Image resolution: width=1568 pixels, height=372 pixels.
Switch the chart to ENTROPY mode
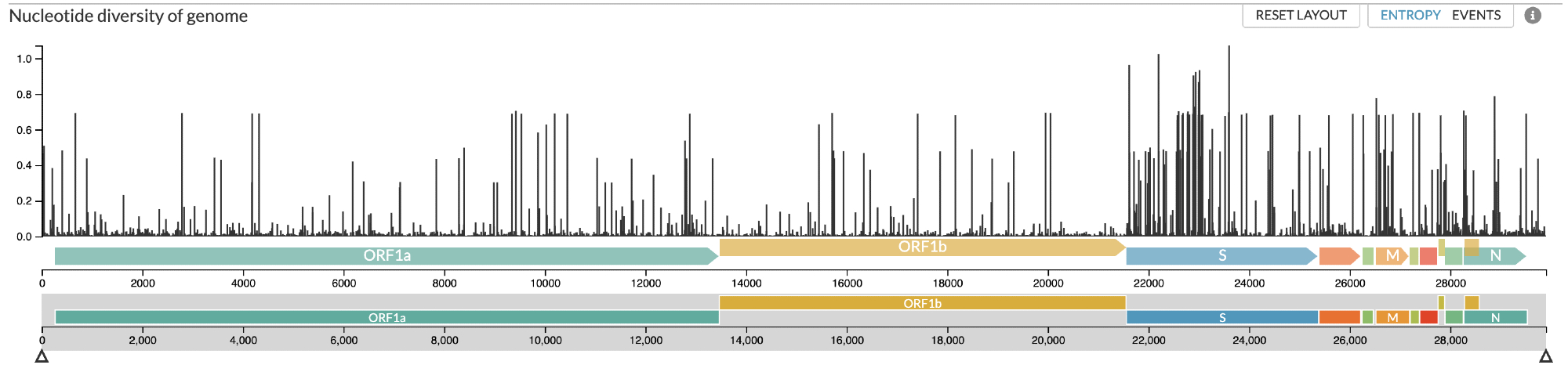pos(1410,16)
